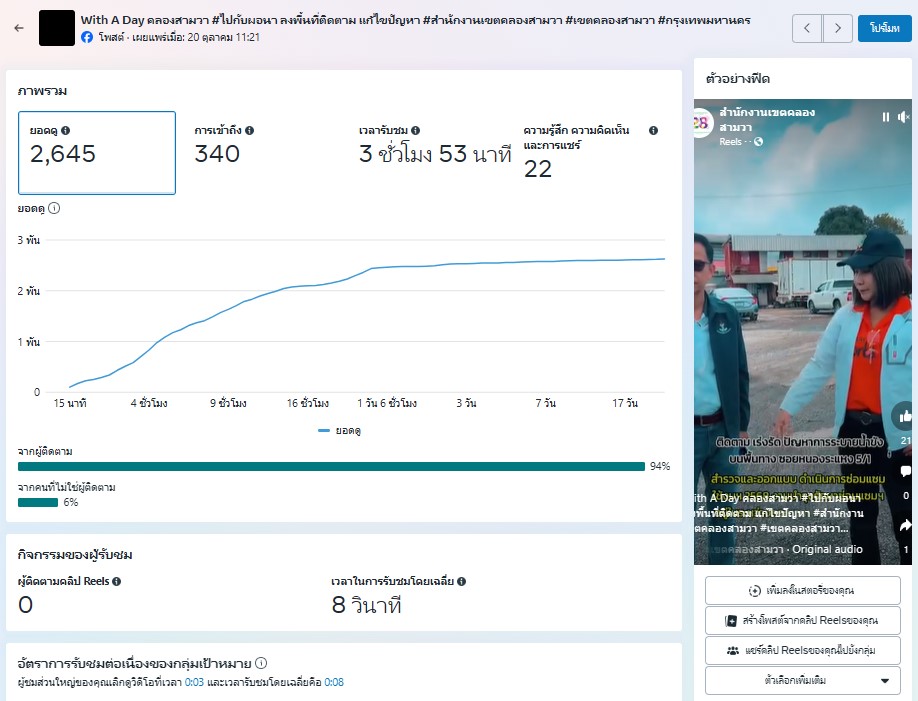Image resolution: width=918 pixels, height=701 pixels.
Task: Go to the previous post with left chevron
Action: click(x=807, y=28)
